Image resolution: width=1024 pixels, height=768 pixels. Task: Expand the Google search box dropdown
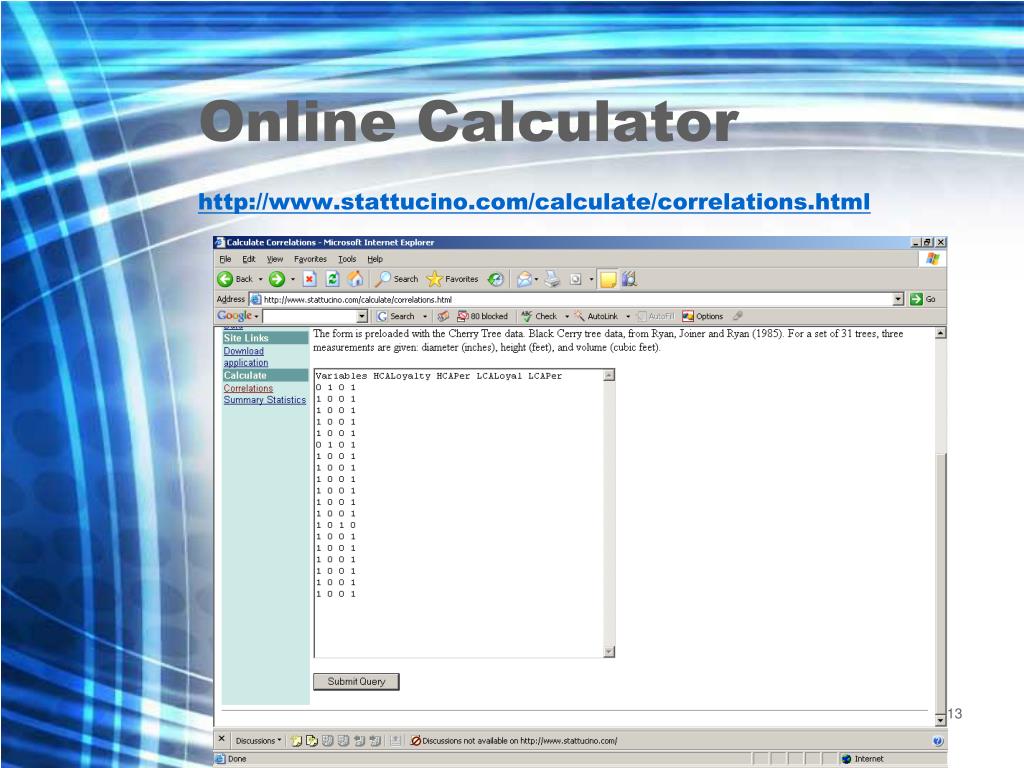[x=362, y=316]
